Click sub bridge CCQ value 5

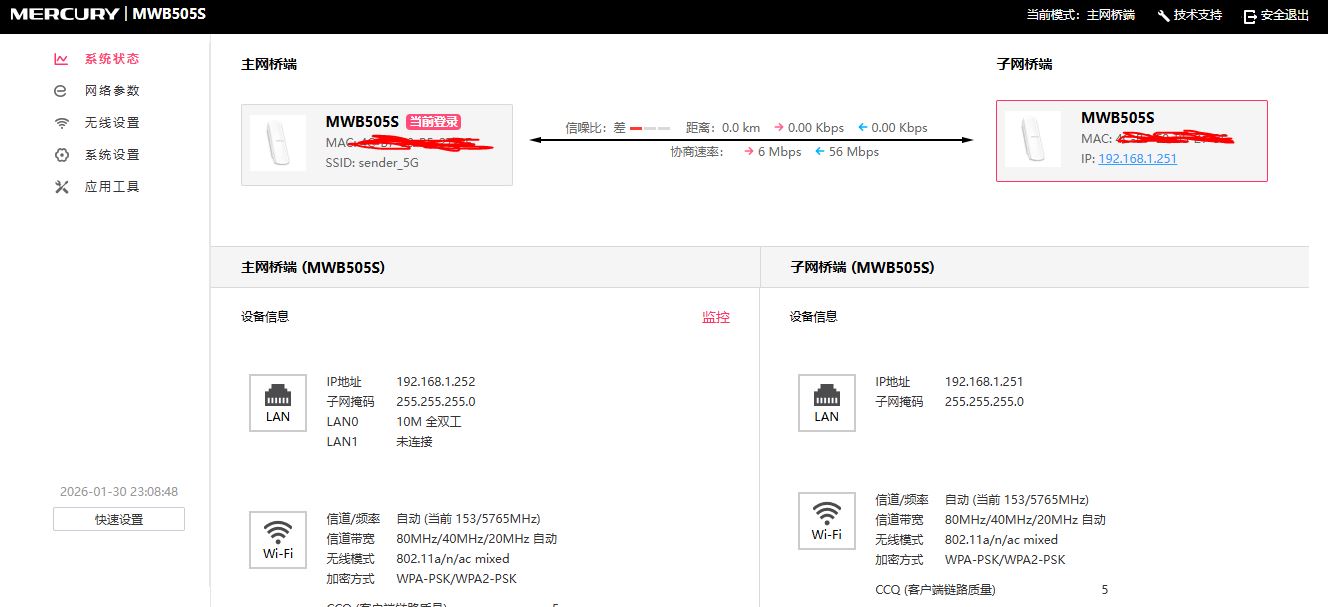pos(1105,590)
